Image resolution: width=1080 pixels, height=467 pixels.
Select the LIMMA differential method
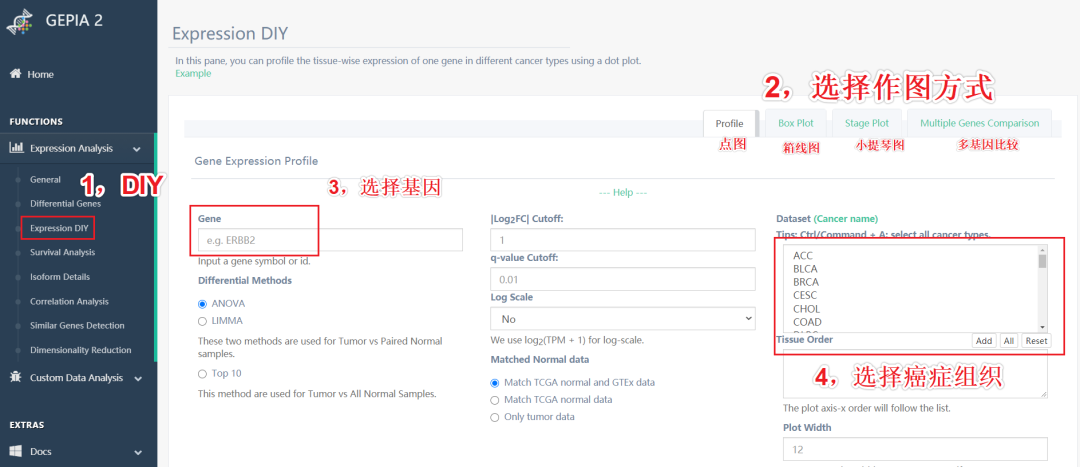202,321
